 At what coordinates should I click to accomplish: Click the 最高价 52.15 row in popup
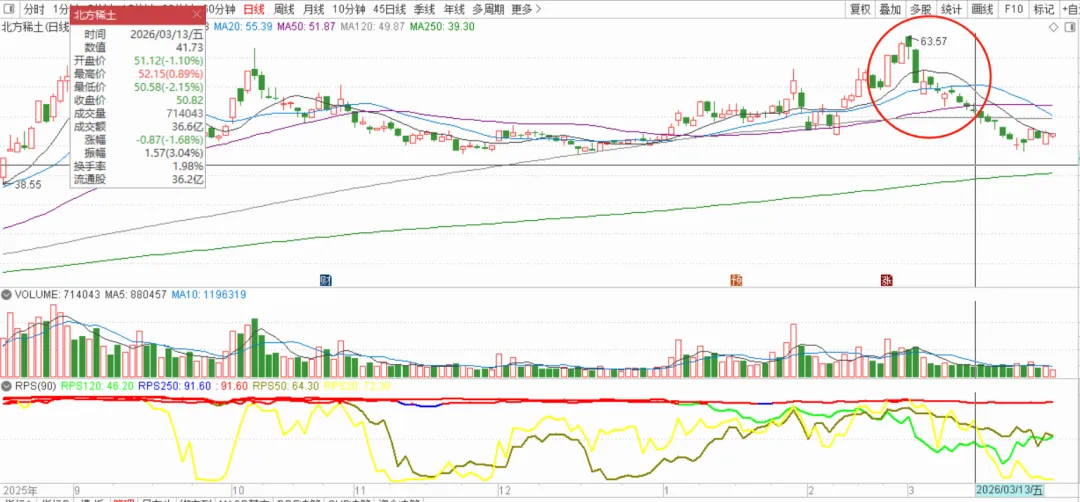pos(138,74)
